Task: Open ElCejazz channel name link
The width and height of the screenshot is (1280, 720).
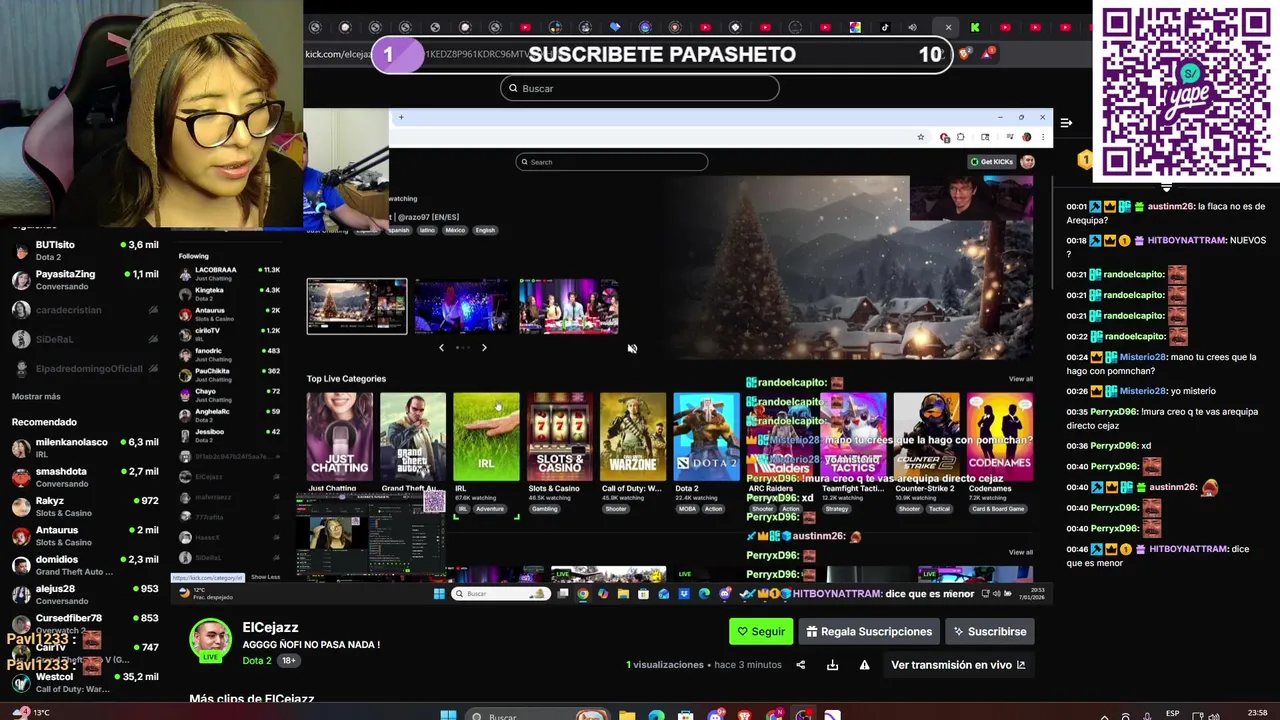Action: pyautogui.click(x=270, y=627)
